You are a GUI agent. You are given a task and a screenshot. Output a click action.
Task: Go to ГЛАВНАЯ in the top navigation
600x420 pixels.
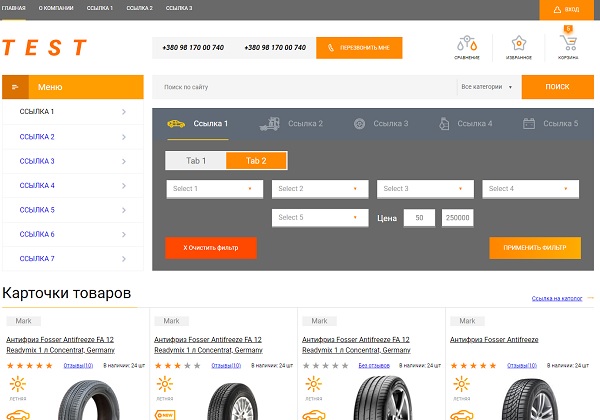click(13, 8)
